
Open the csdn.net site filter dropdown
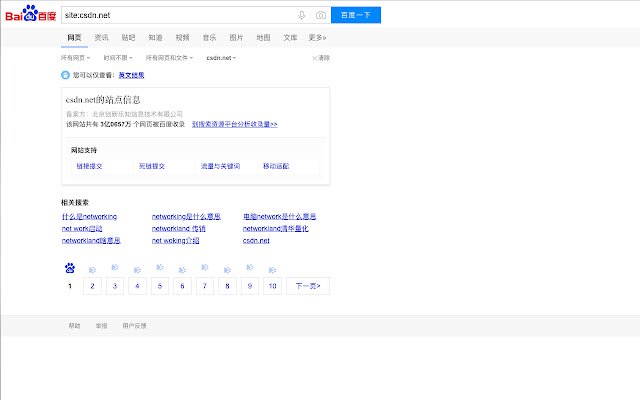221,58
